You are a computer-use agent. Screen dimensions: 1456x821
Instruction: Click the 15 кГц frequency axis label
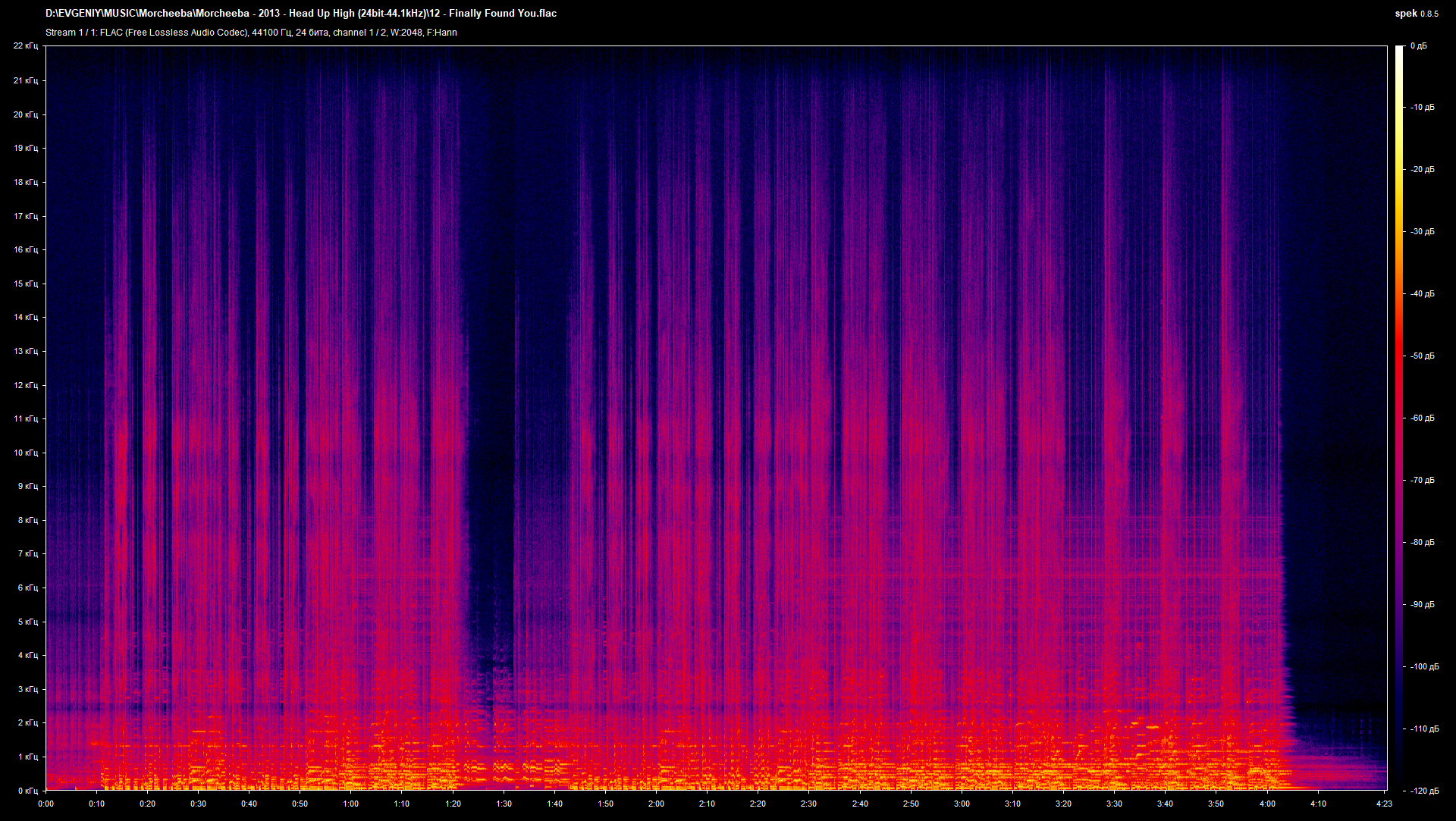click(26, 284)
